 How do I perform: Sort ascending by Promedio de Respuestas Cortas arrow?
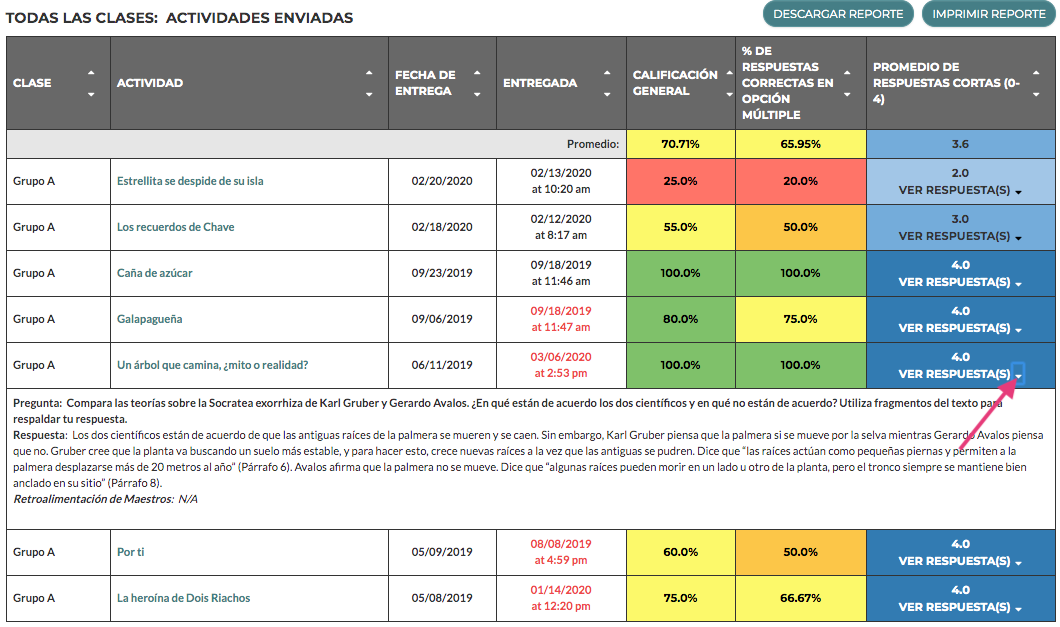point(1036,72)
